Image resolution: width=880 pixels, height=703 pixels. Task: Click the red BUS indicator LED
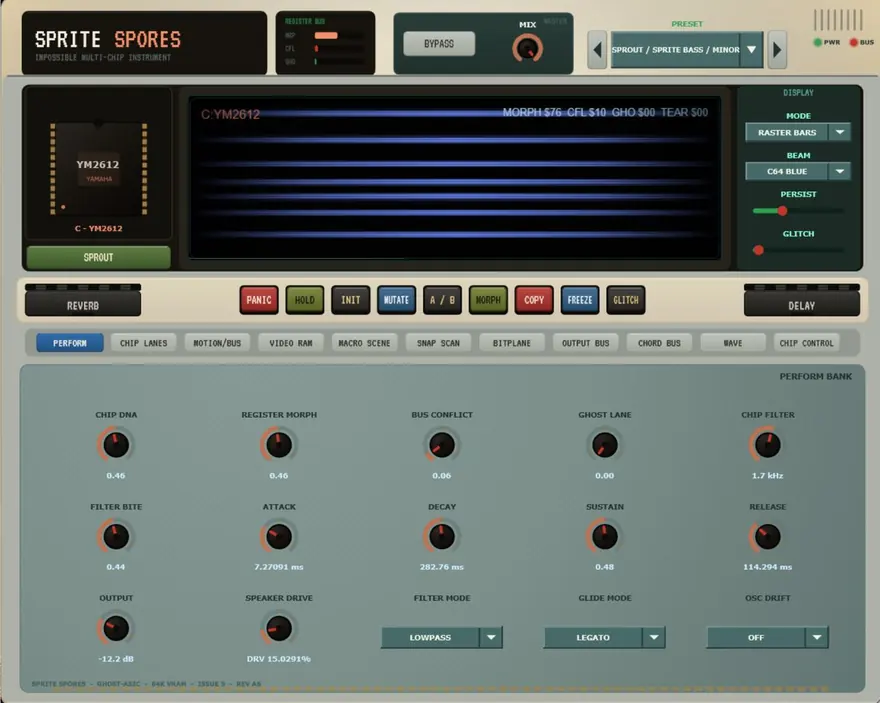(x=854, y=42)
